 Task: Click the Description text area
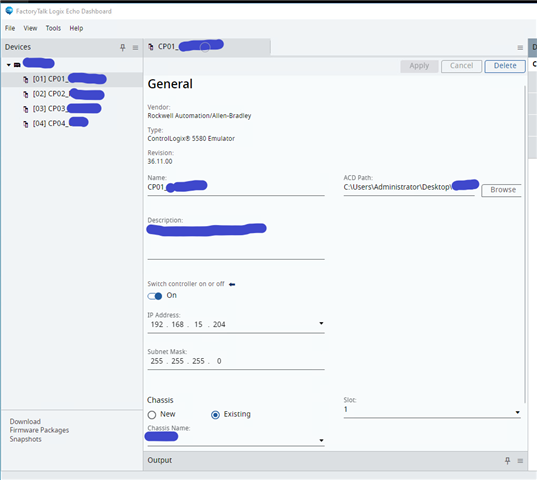236,242
